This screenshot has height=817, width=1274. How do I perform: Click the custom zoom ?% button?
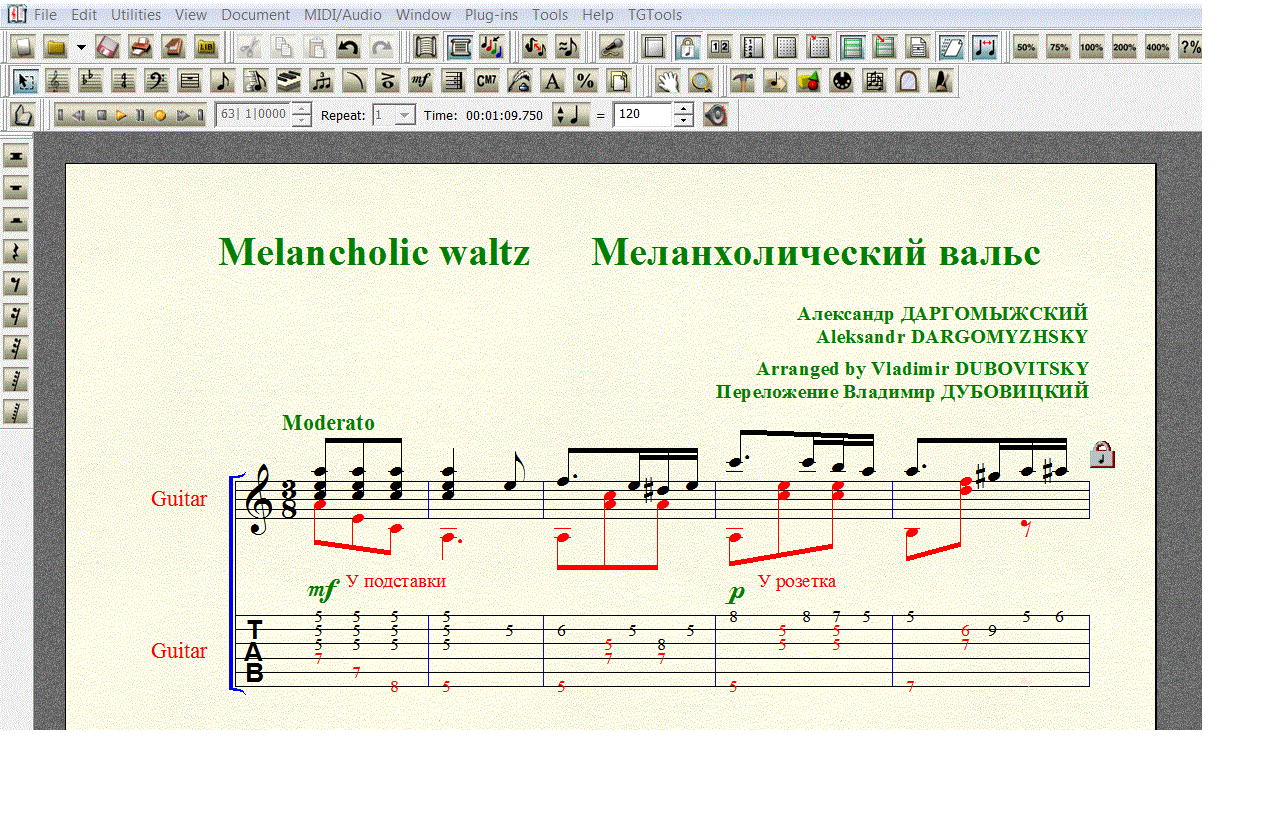[1191, 47]
